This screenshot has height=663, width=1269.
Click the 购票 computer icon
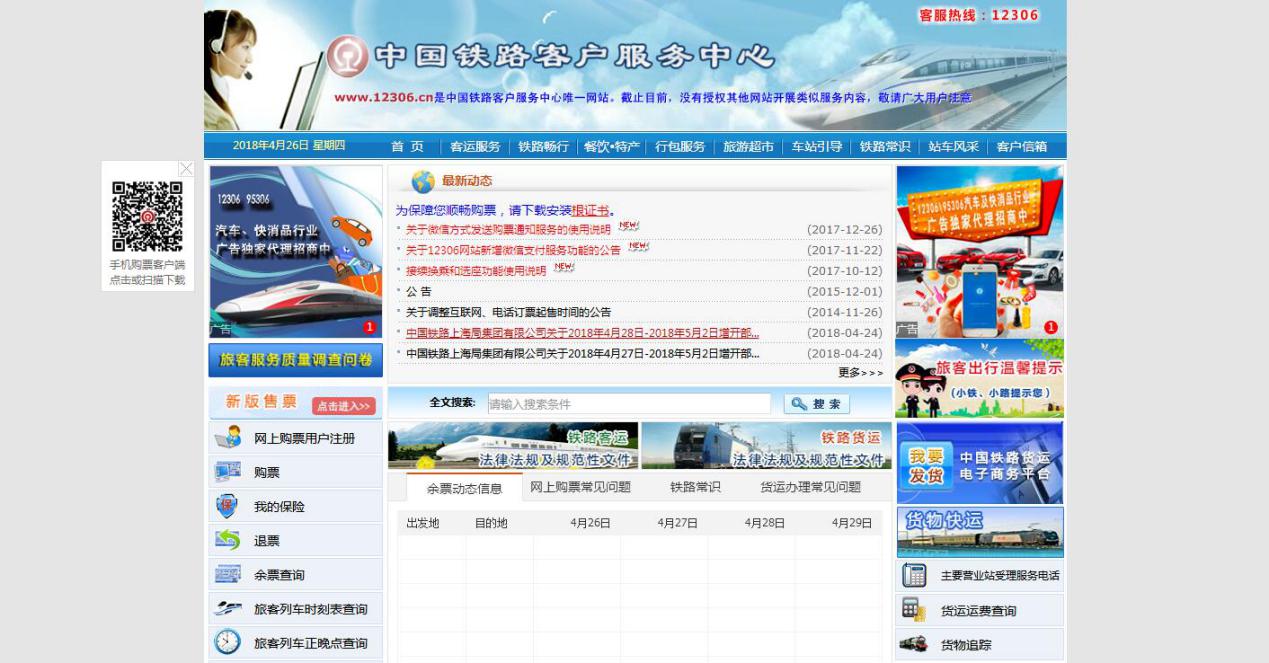pos(228,471)
